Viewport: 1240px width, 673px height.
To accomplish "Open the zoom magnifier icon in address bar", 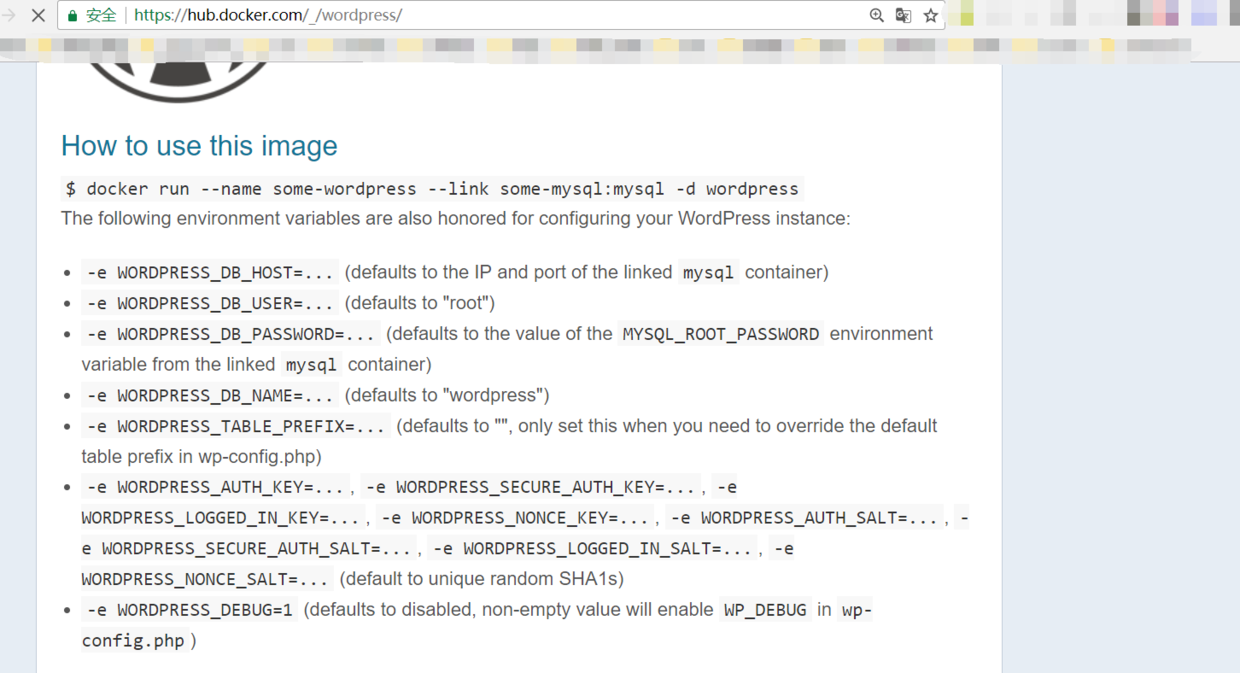I will (877, 15).
